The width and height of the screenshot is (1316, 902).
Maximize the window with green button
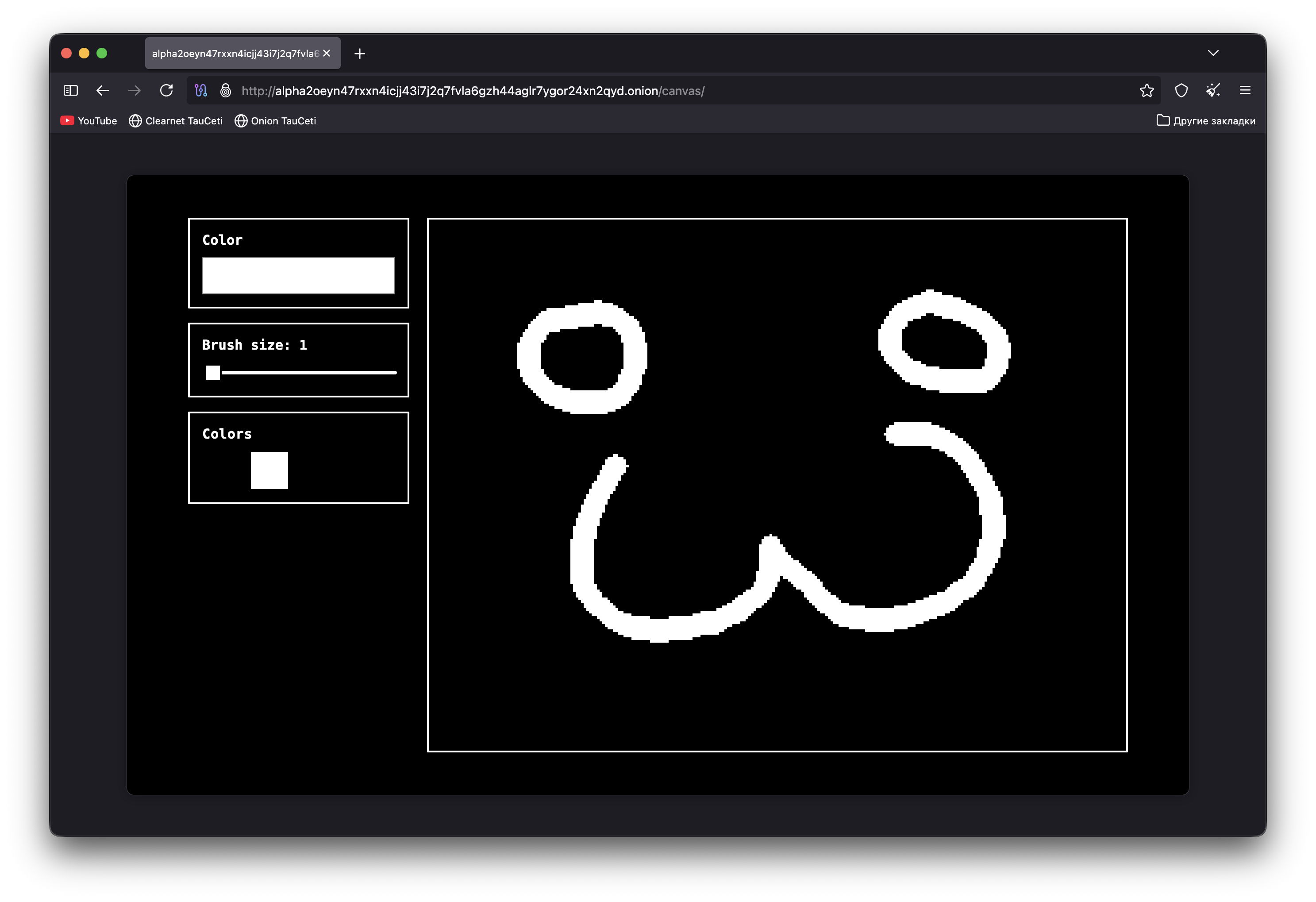coord(102,53)
